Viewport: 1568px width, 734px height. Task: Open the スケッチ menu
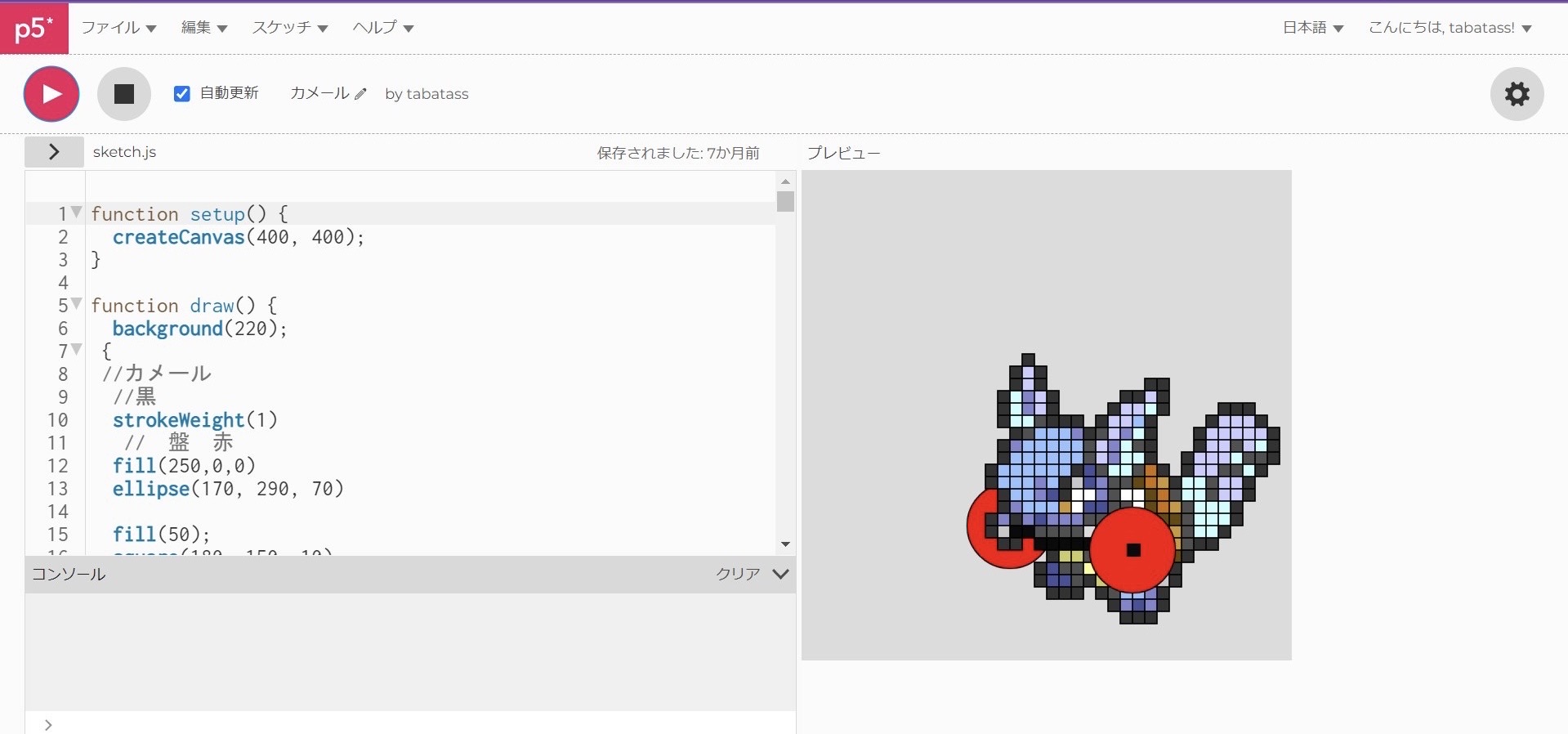click(x=290, y=28)
